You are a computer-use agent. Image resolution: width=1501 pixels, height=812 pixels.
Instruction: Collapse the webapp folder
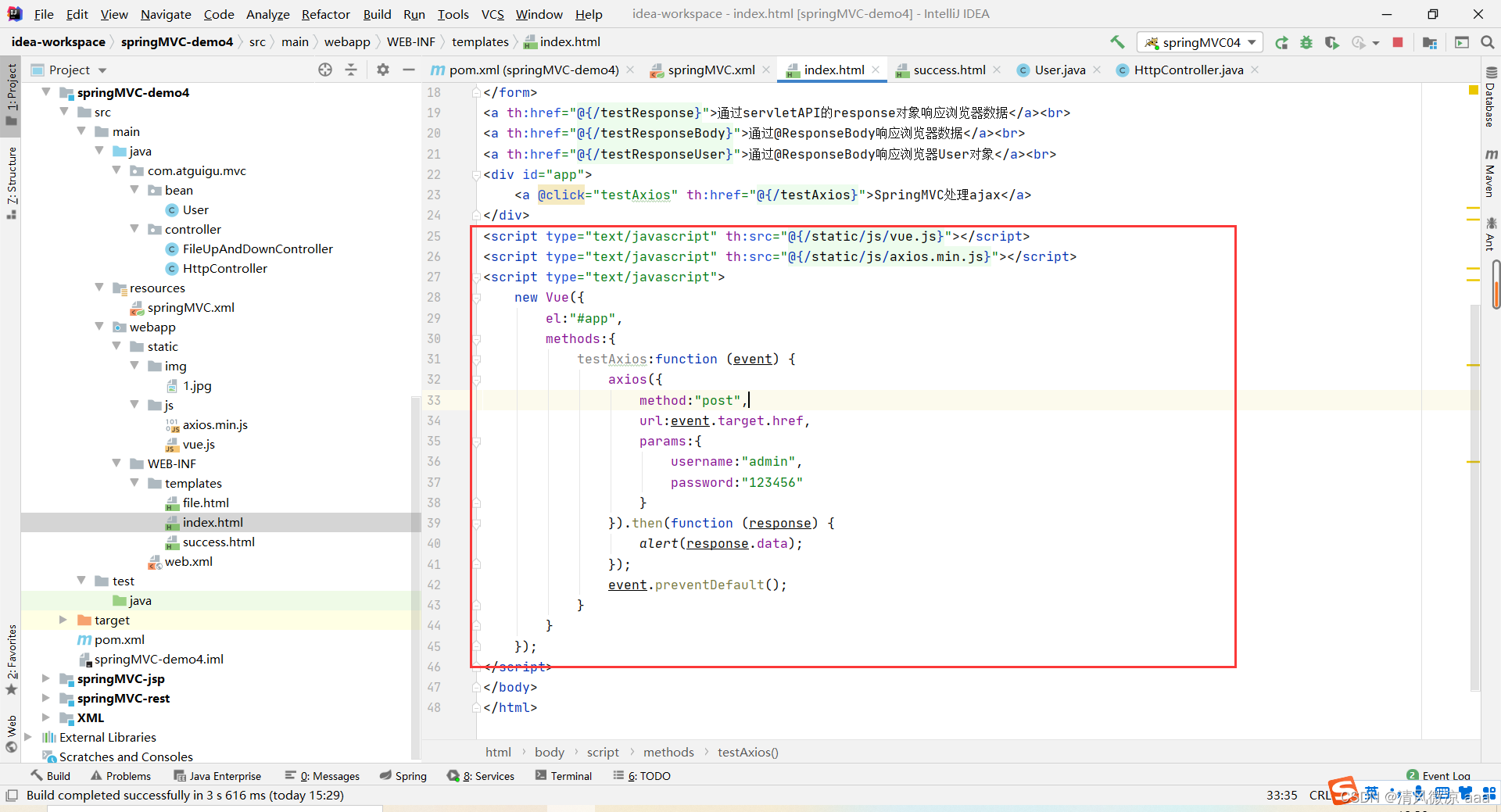tap(99, 327)
